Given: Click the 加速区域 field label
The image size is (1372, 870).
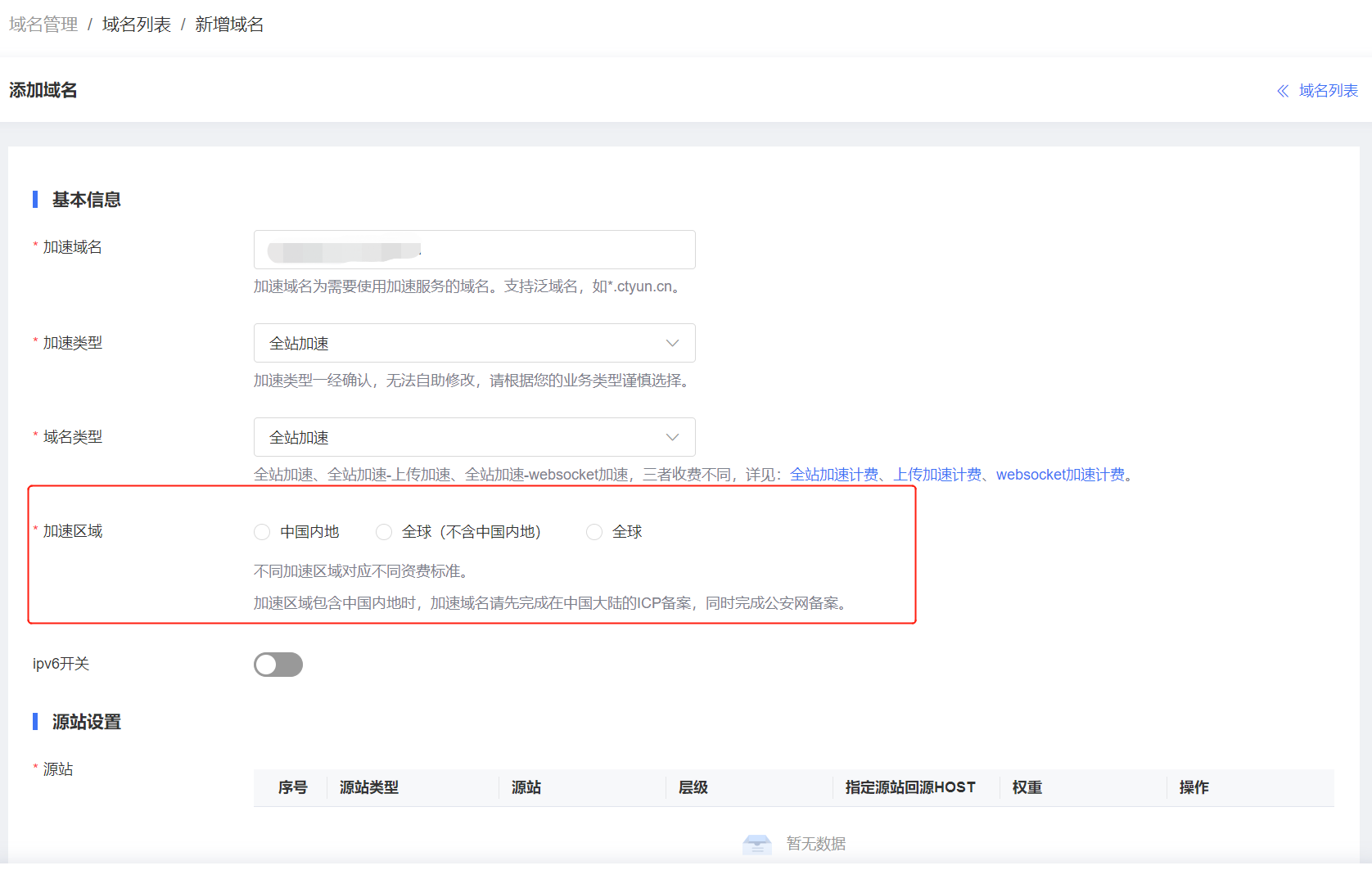Looking at the screenshot, I should tap(73, 531).
